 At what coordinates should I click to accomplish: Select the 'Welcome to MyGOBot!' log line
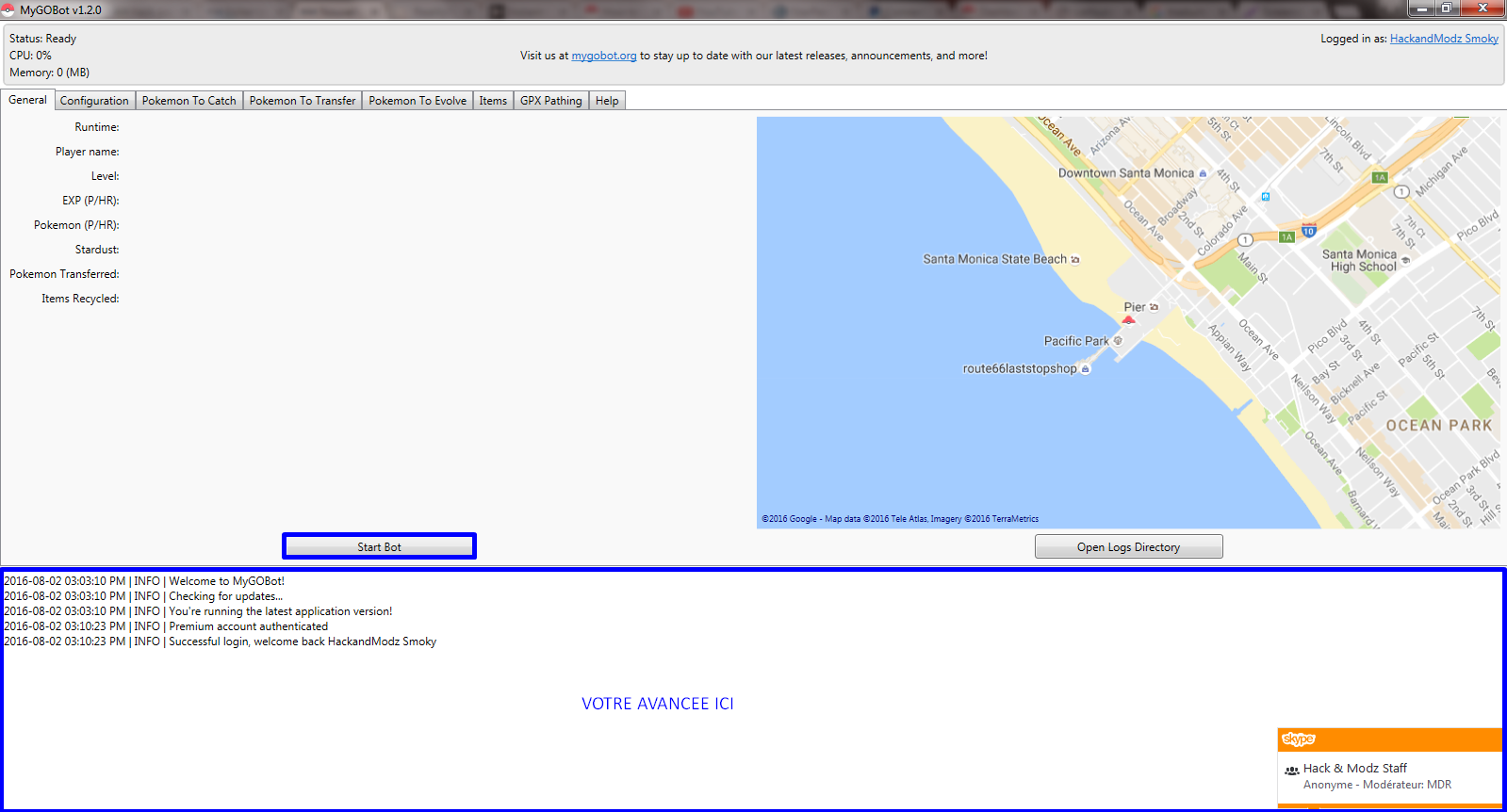pos(144,581)
